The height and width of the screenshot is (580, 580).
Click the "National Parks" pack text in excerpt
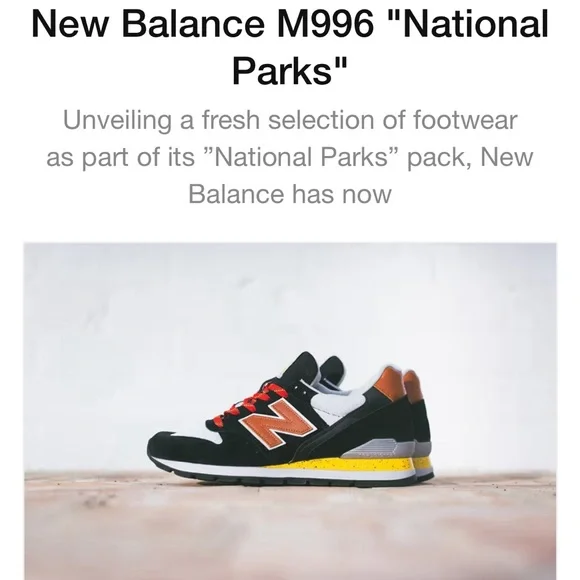click(x=305, y=157)
